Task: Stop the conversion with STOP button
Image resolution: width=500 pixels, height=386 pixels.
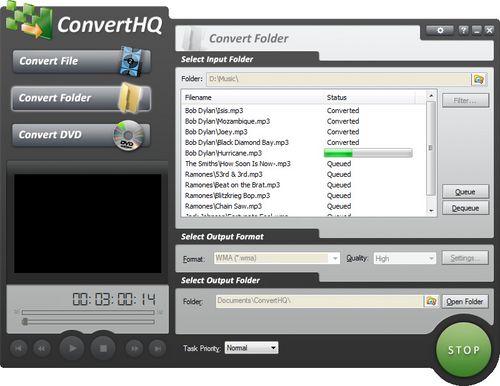Action: [464, 350]
